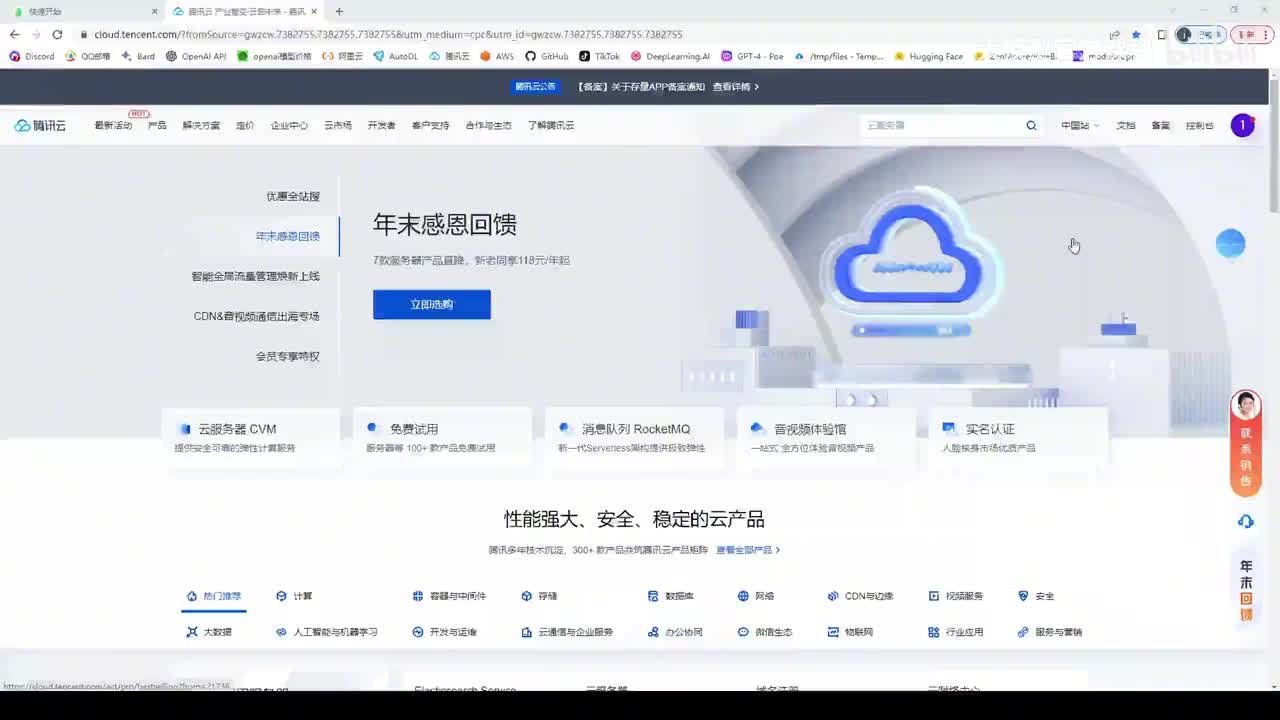This screenshot has width=1280, height=720.
Task: Open 云市场 in the navigation bar
Action: tap(338, 125)
